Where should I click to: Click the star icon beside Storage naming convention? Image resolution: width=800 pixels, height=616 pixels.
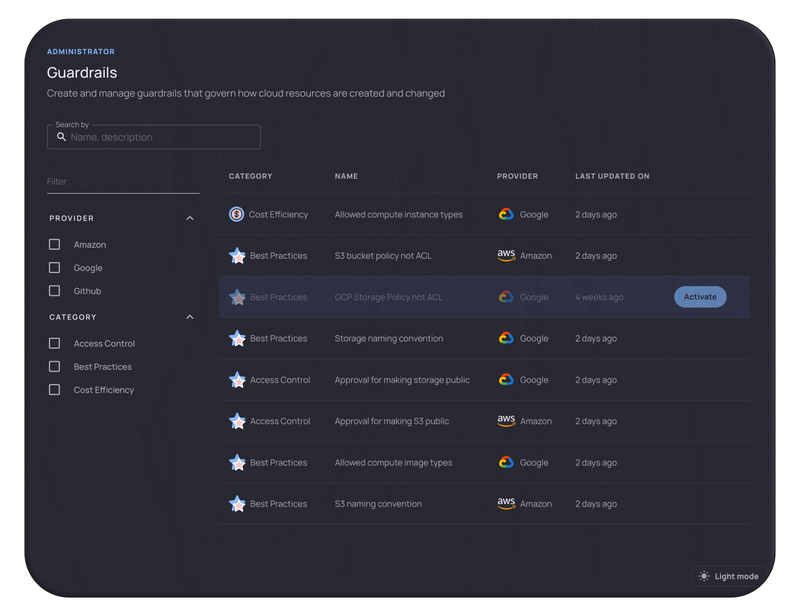click(x=237, y=338)
